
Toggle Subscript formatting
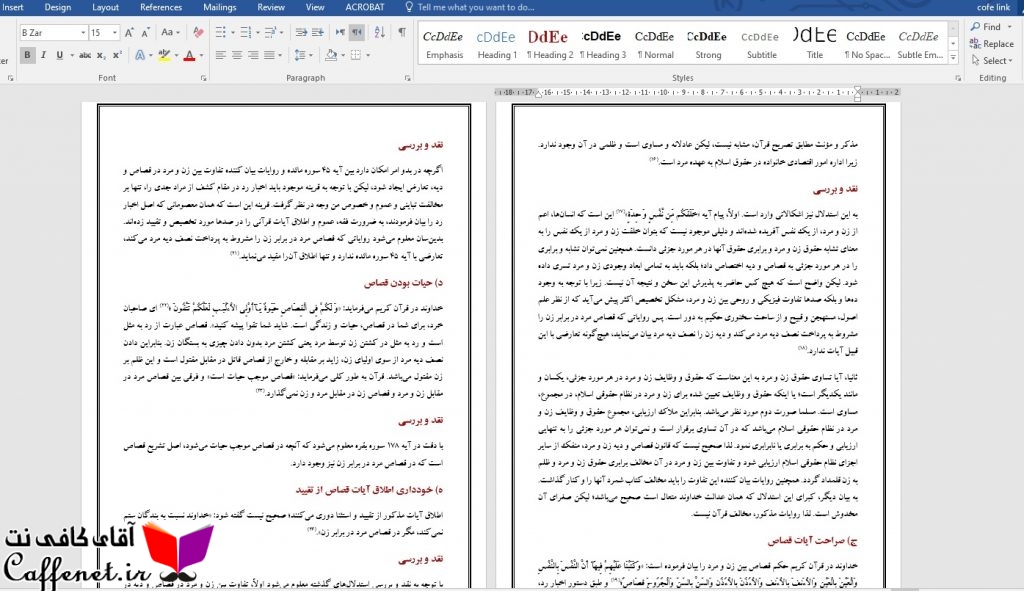(101, 56)
